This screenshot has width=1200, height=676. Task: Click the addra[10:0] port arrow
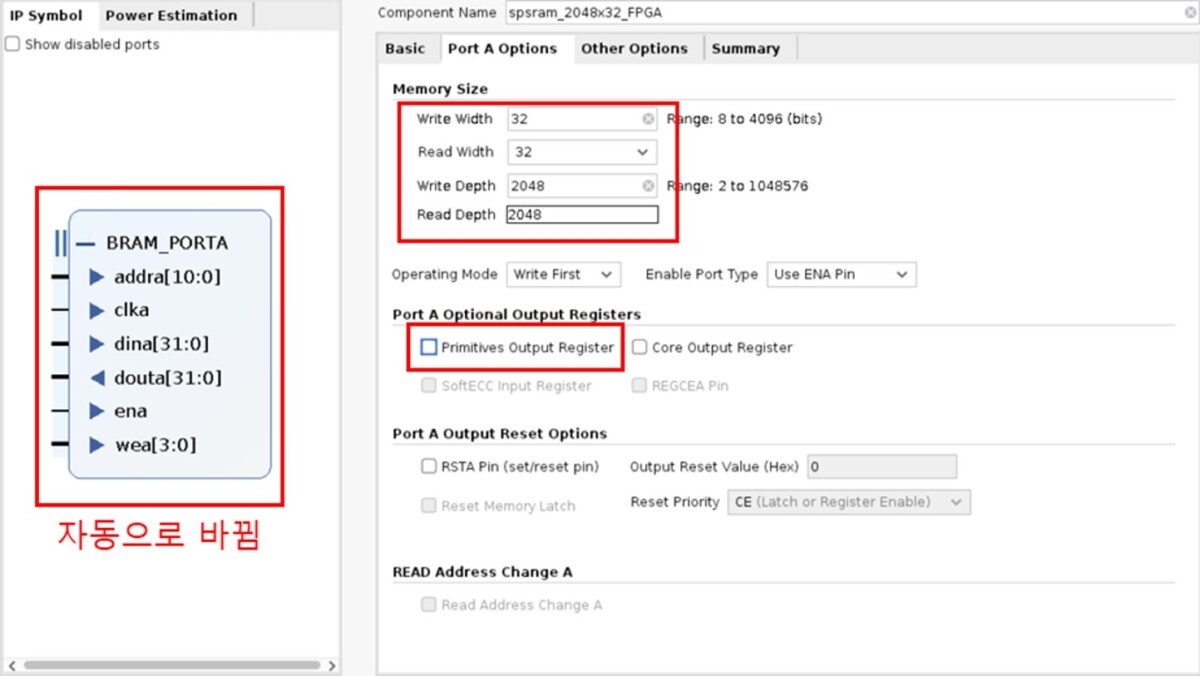tap(96, 277)
